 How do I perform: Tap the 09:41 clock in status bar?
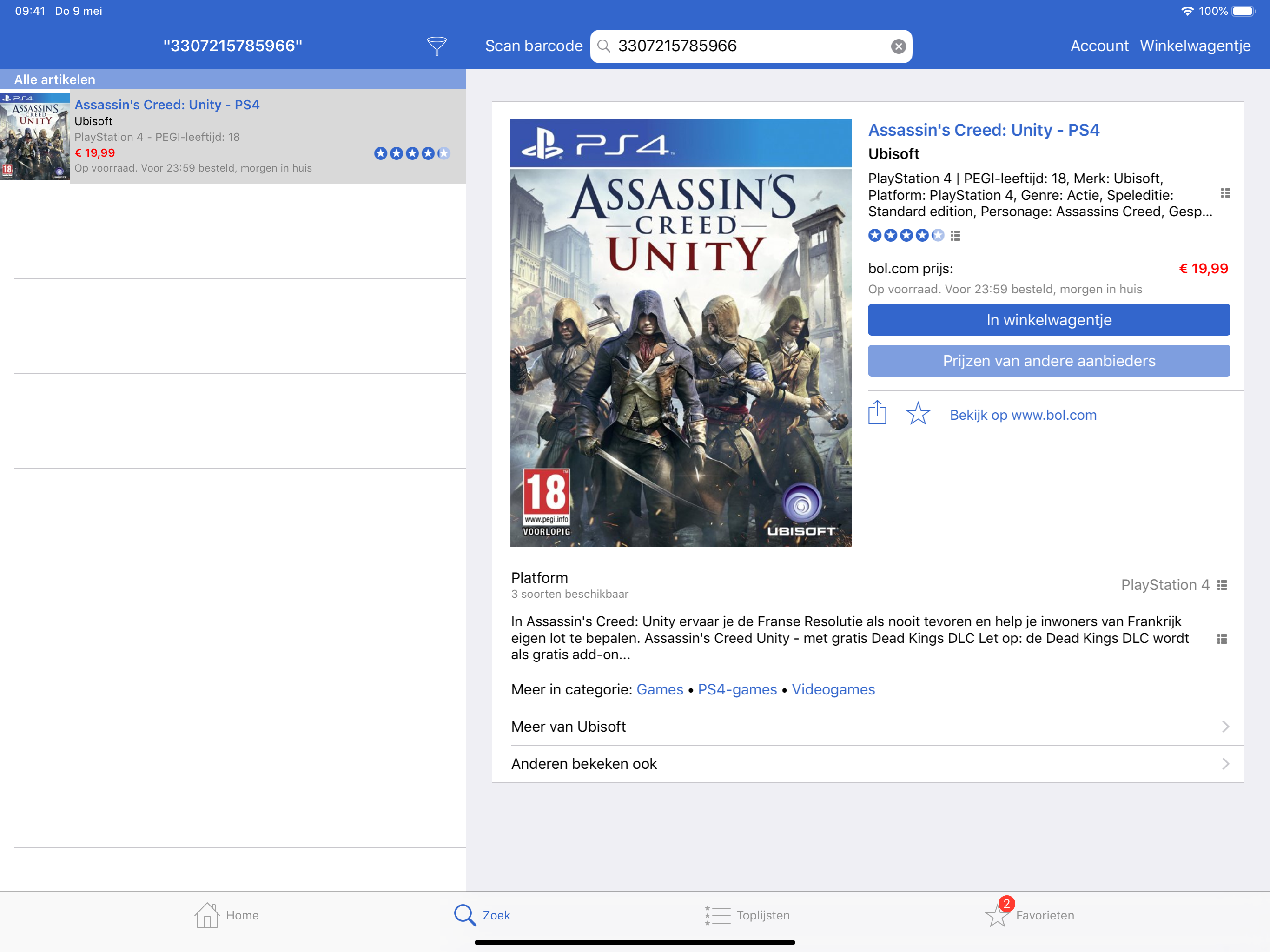30,11
